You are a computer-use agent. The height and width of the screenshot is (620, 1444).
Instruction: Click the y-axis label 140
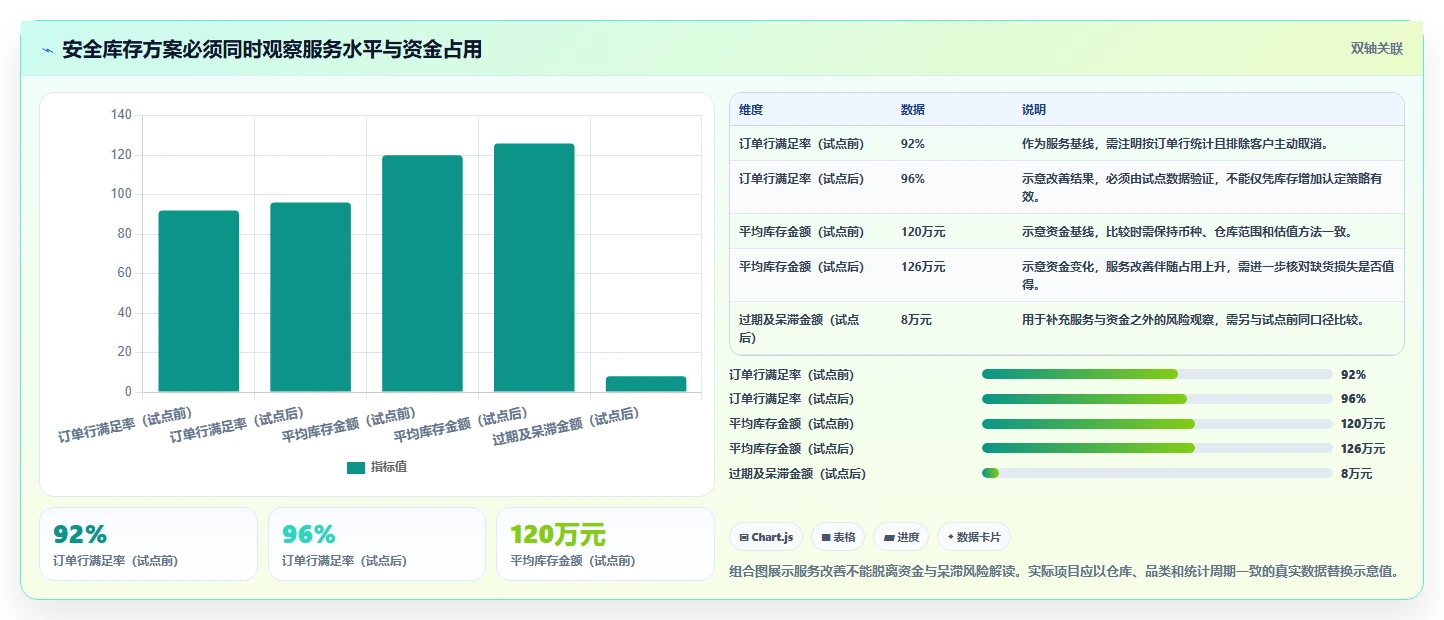[121, 116]
